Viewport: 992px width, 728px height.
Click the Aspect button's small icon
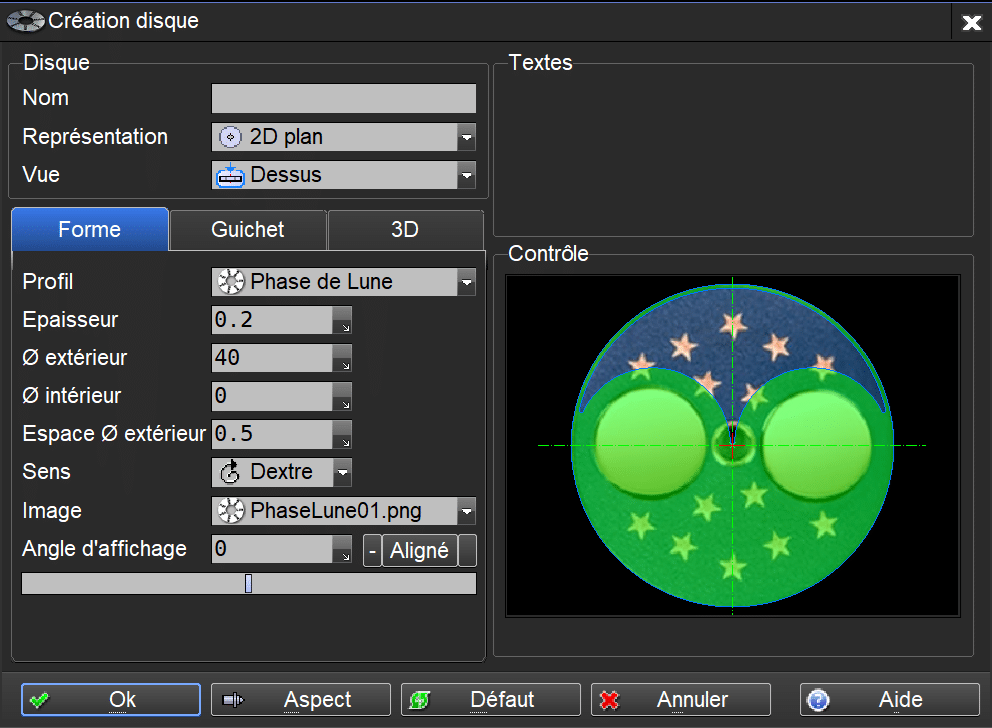[232, 700]
